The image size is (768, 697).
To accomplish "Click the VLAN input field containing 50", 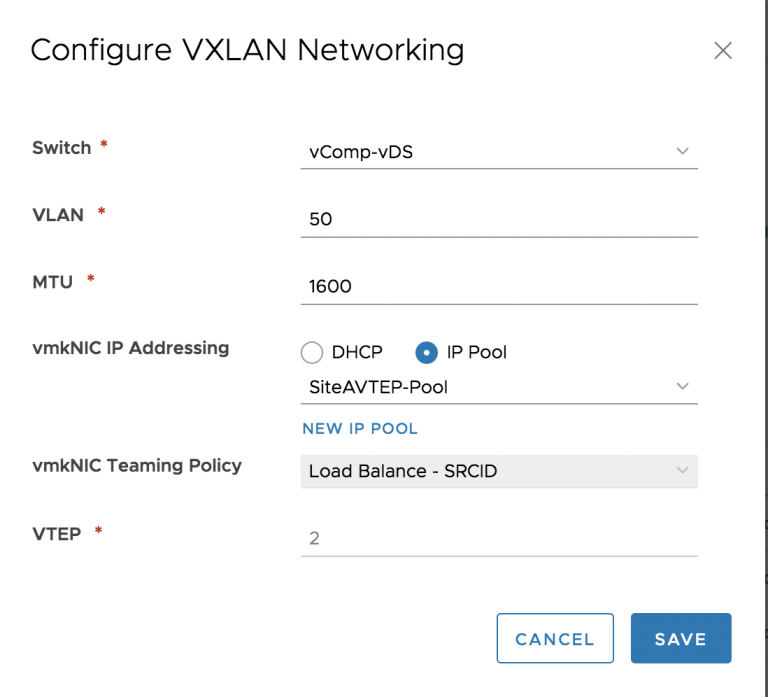I will (498, 219).
